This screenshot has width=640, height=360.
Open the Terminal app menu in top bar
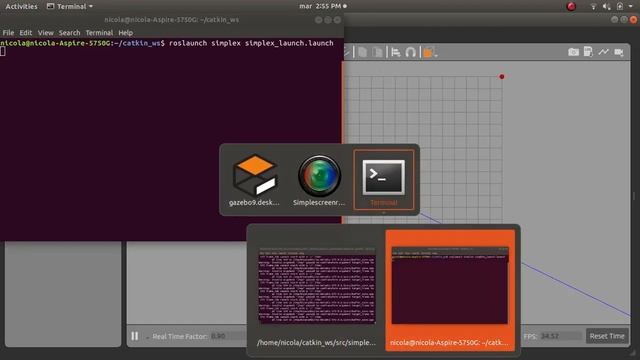pos(70,6)
